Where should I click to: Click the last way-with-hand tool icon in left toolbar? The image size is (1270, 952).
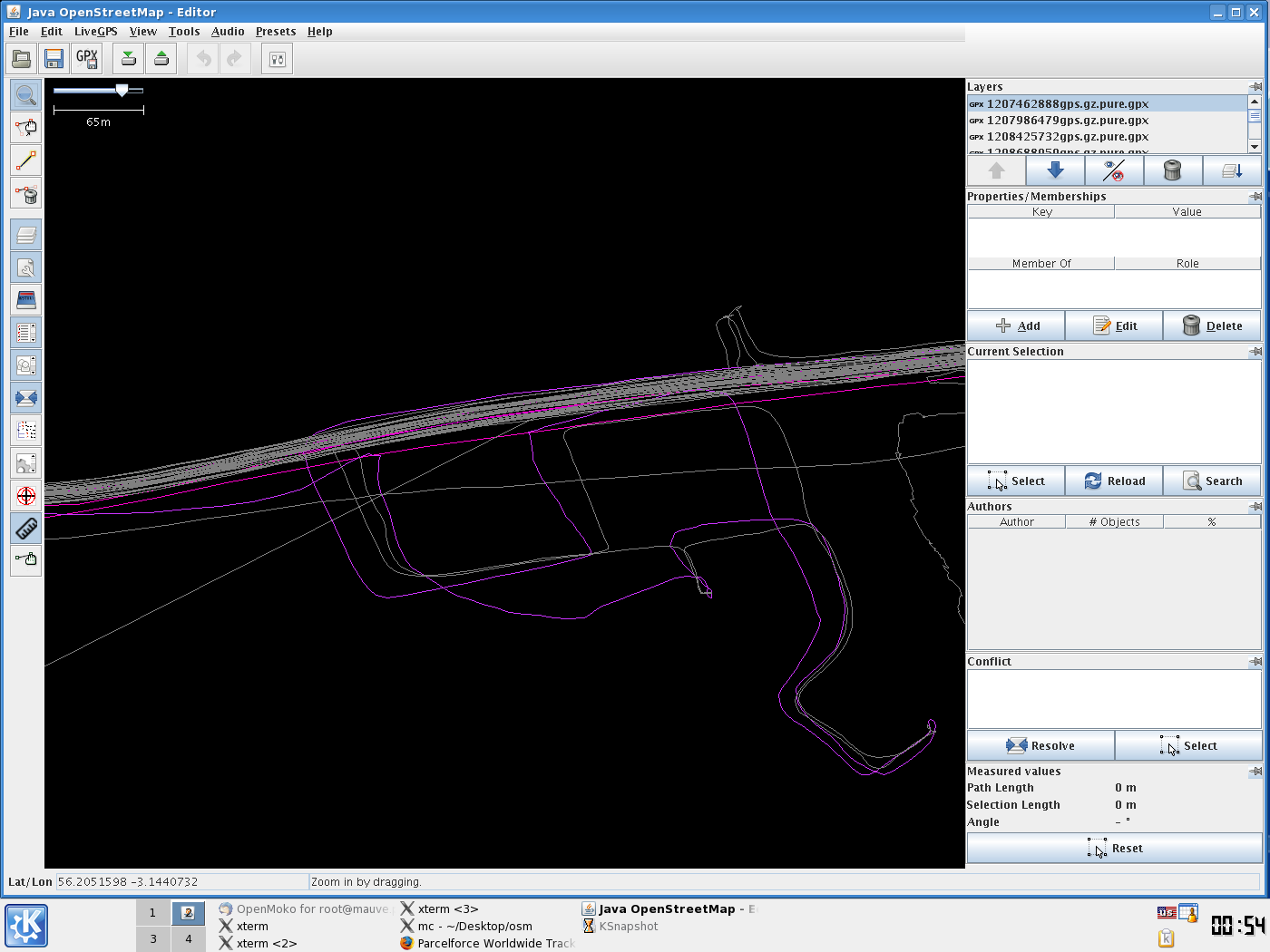[x=26, y=559]
